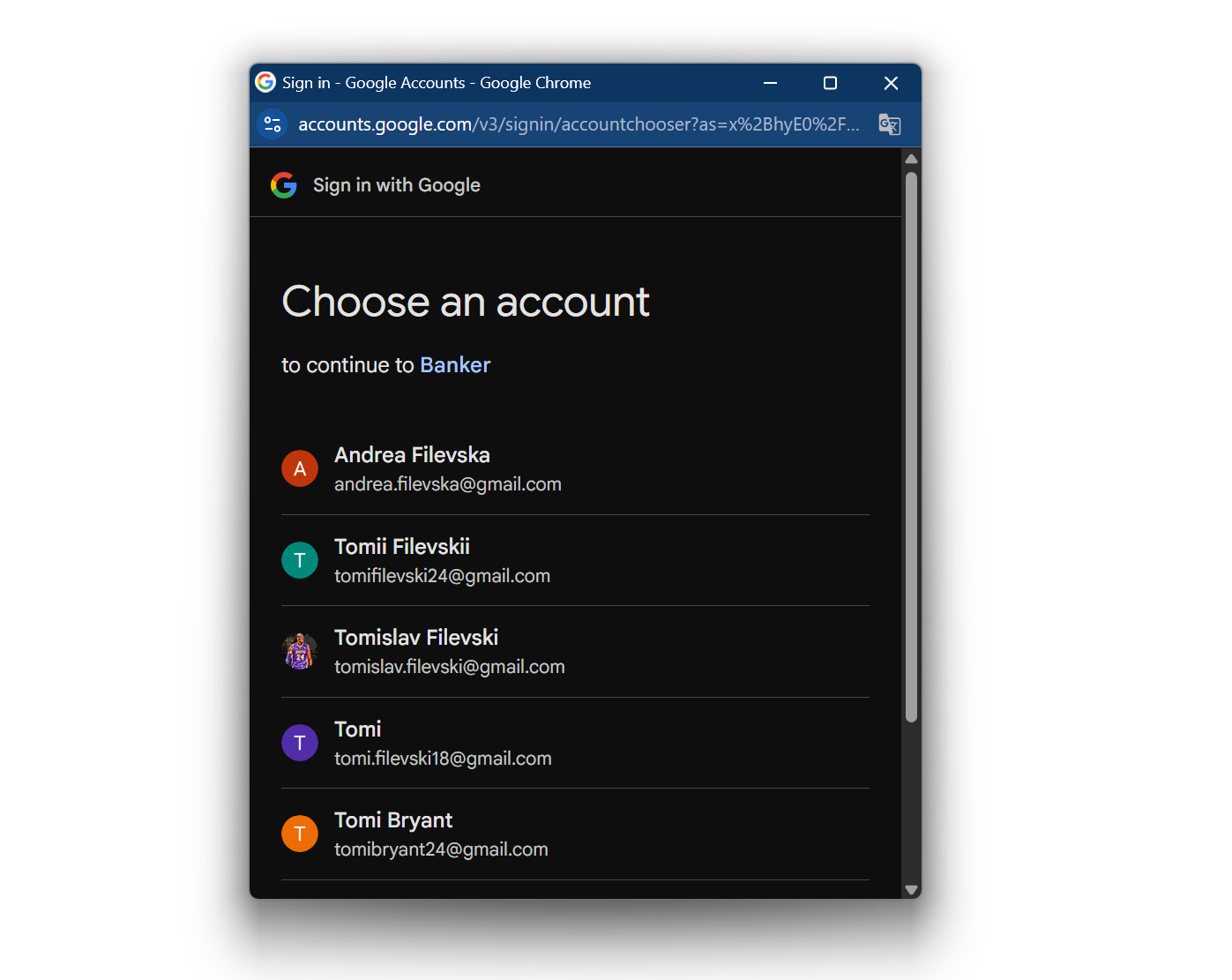Select Tomislav Filevski's basketball photo avatar
Screen dimensions: 1232x980
click(x=300, y=652)
